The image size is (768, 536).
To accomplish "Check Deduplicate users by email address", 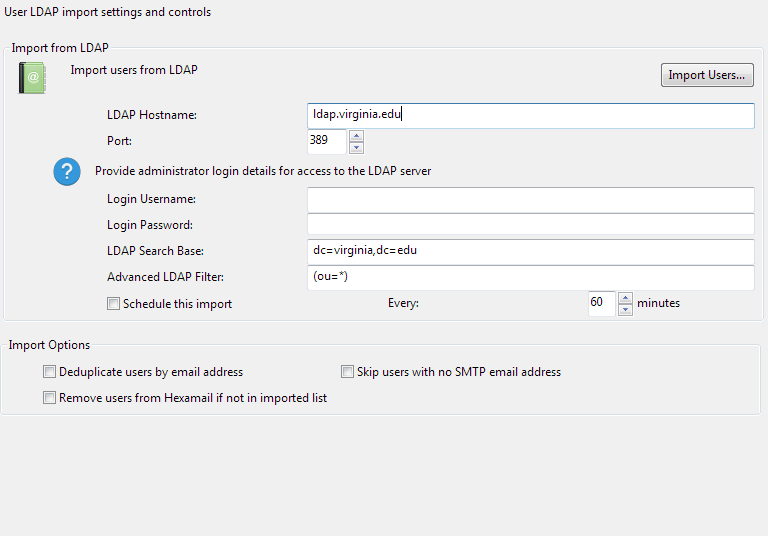I will (x=50, y=372).
